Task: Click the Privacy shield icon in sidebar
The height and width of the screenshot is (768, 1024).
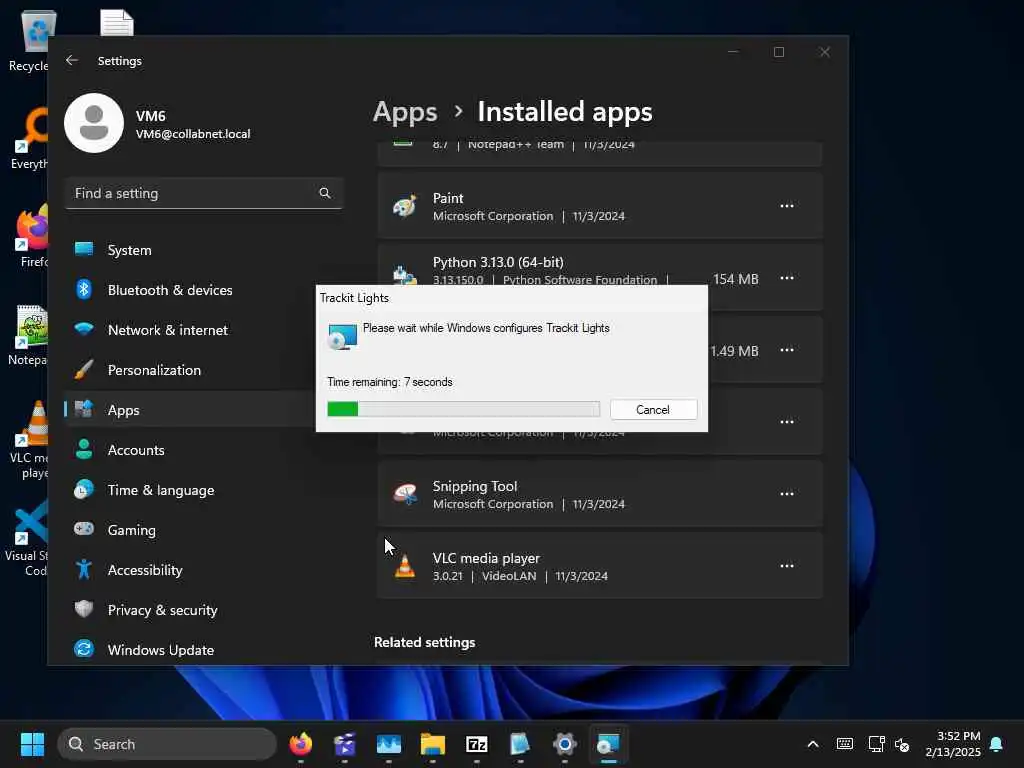Action: [84, 609]
